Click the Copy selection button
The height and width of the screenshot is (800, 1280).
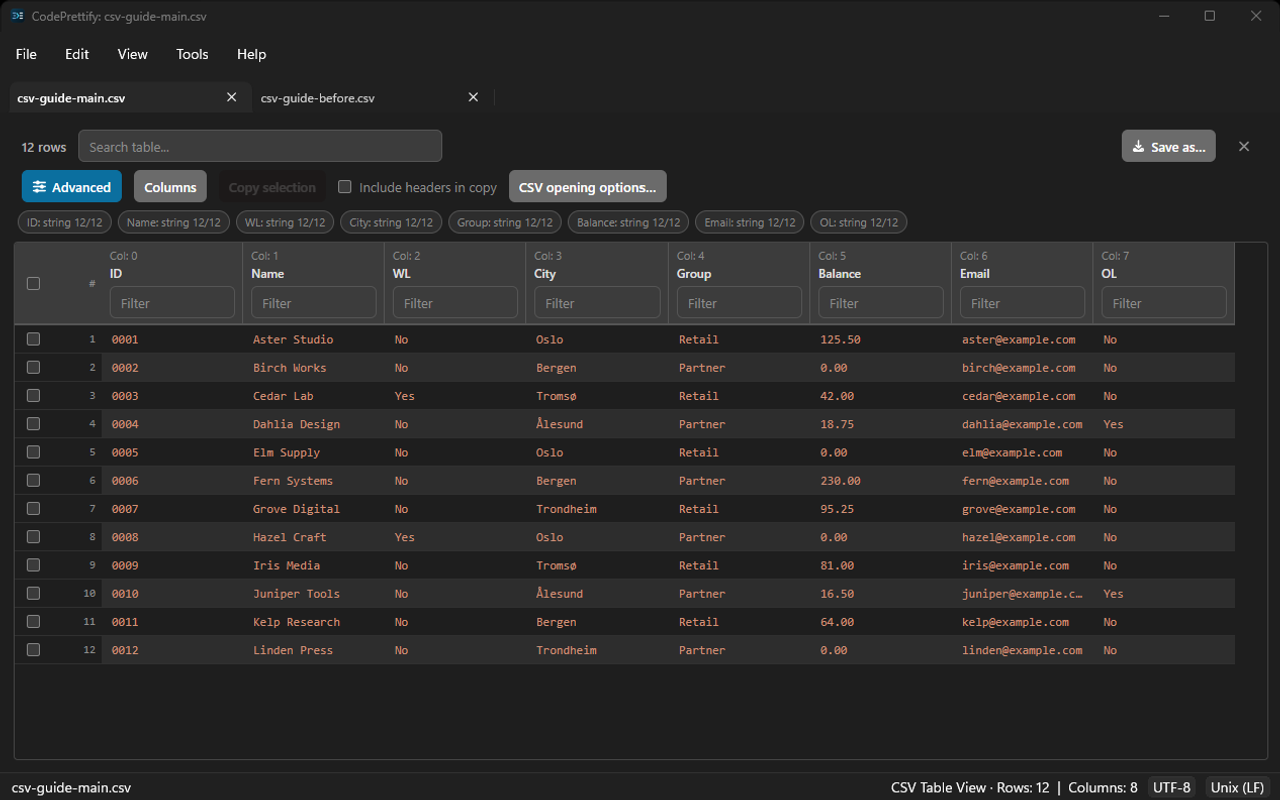(272, 187)
